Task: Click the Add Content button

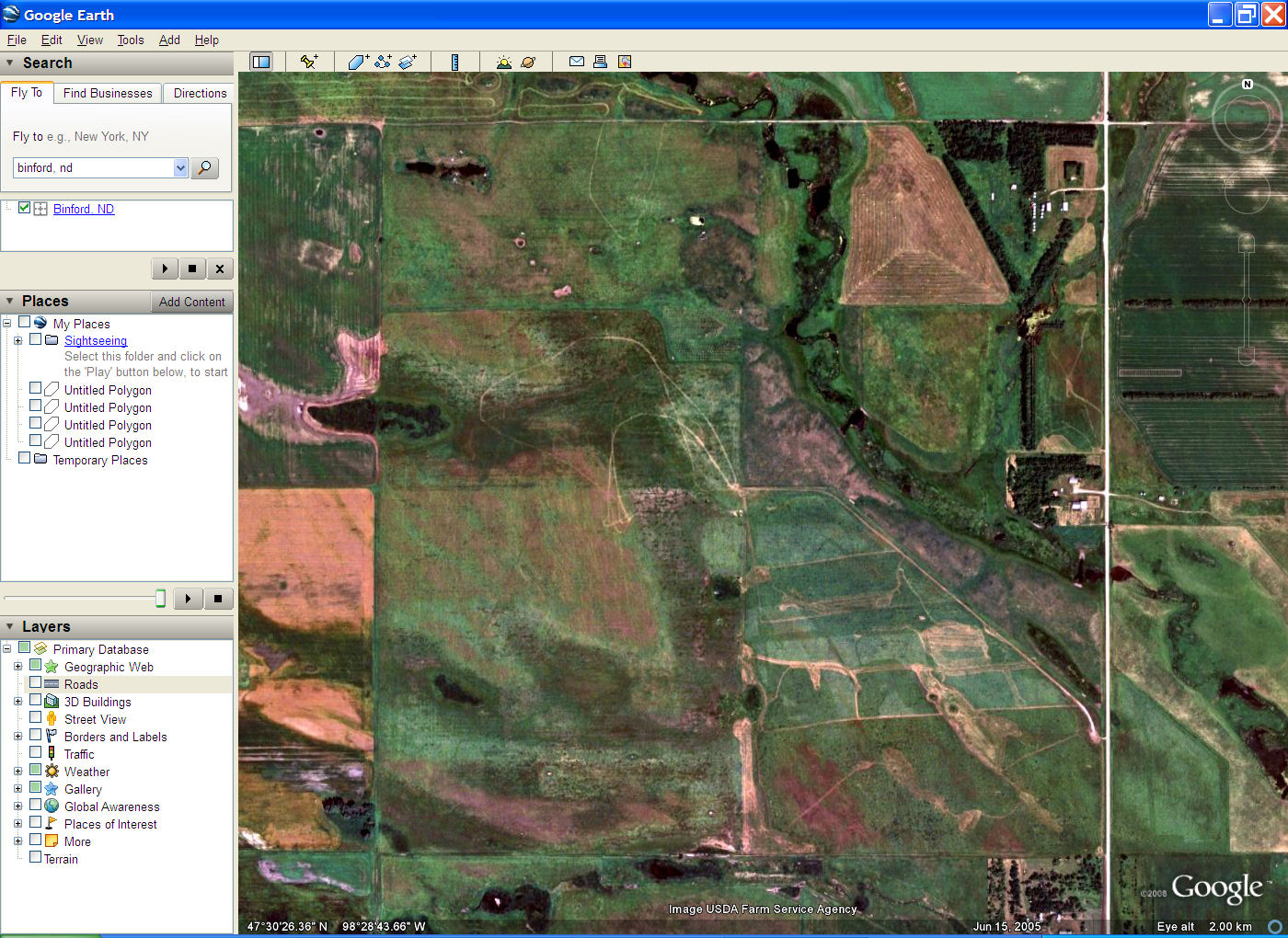Action: [191, 302]
